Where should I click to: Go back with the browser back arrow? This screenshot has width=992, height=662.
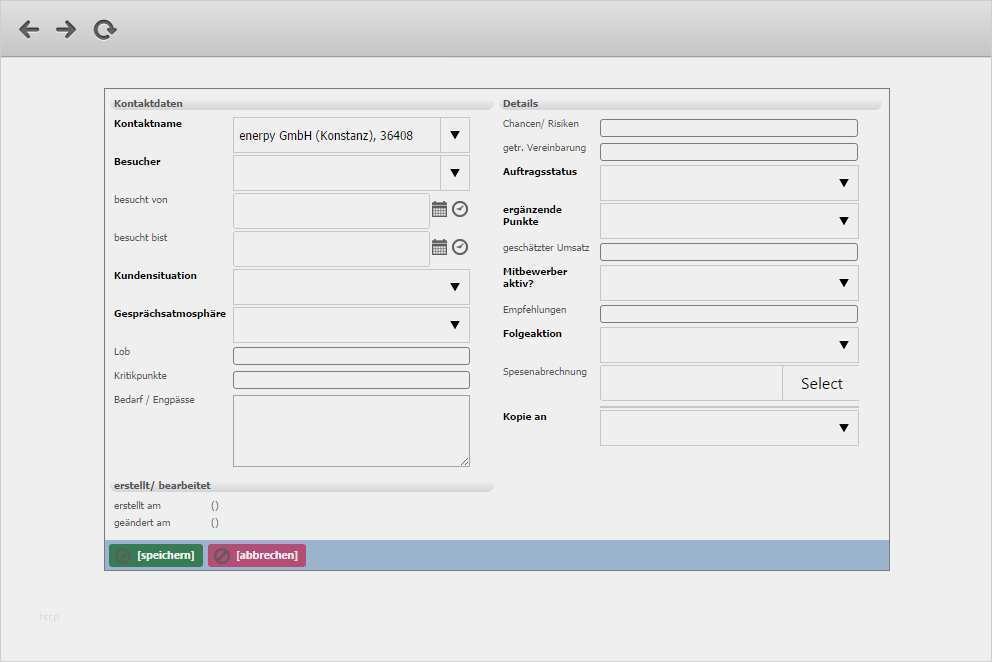coord(29,29)
